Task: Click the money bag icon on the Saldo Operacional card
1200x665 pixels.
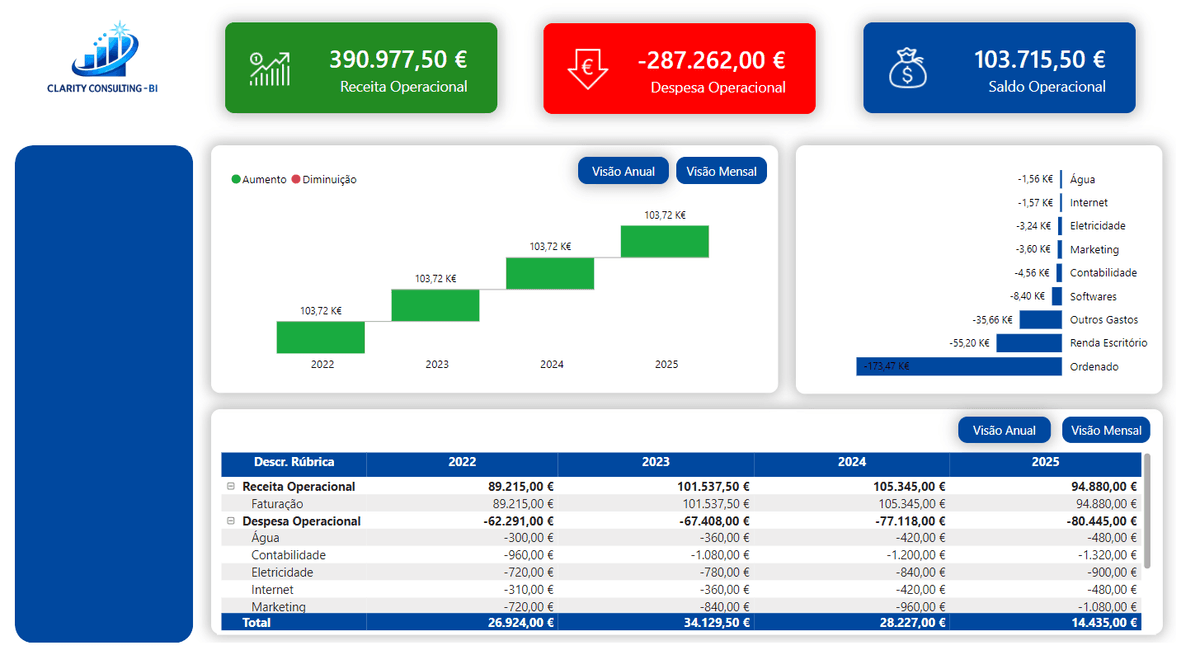Action: click(x=907, y=67)
